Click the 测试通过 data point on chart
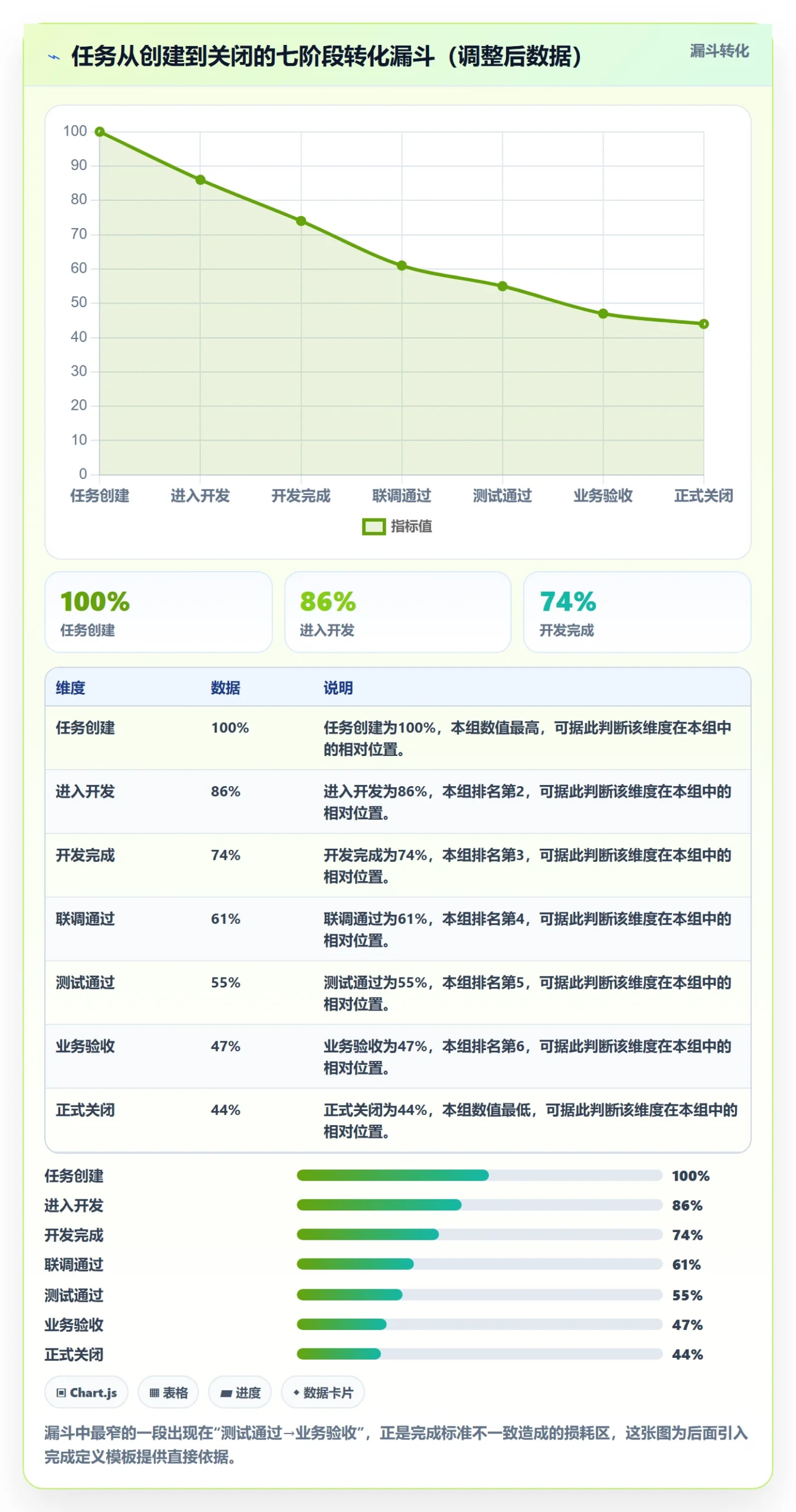The width and height of the screenshot is (796, 1512). click(x=503, y=286)
